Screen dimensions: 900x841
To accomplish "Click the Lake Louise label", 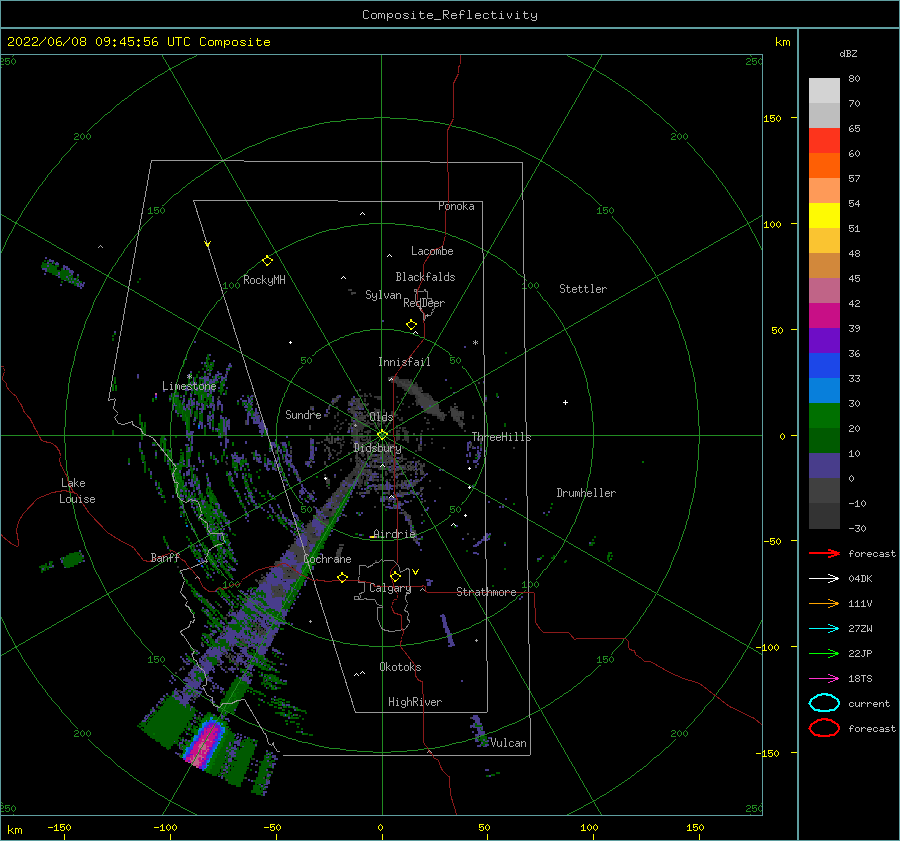I will (77, 491).
